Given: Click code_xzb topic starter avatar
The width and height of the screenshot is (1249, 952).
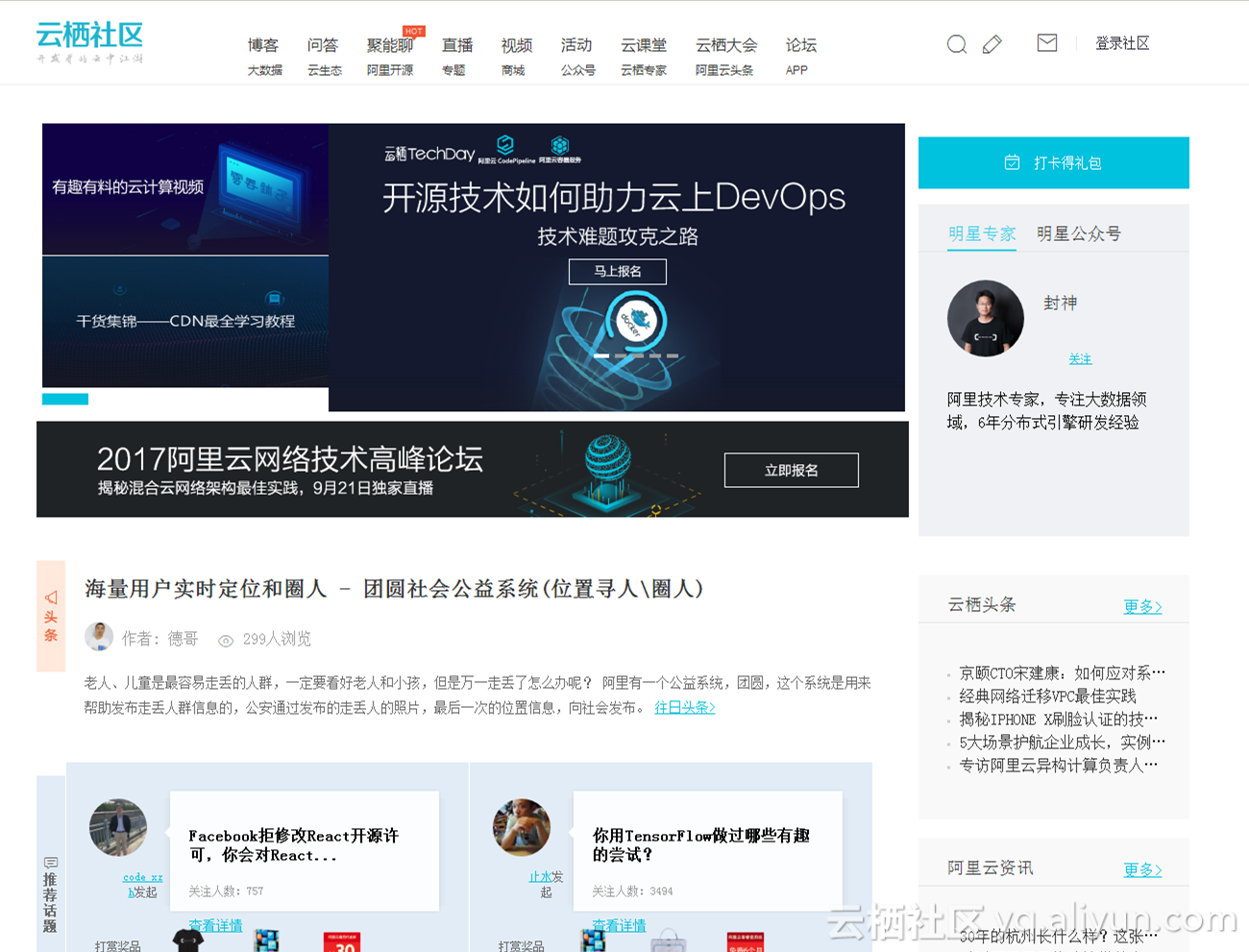Looking at the screenshot, I should click(x=118, y=828).
